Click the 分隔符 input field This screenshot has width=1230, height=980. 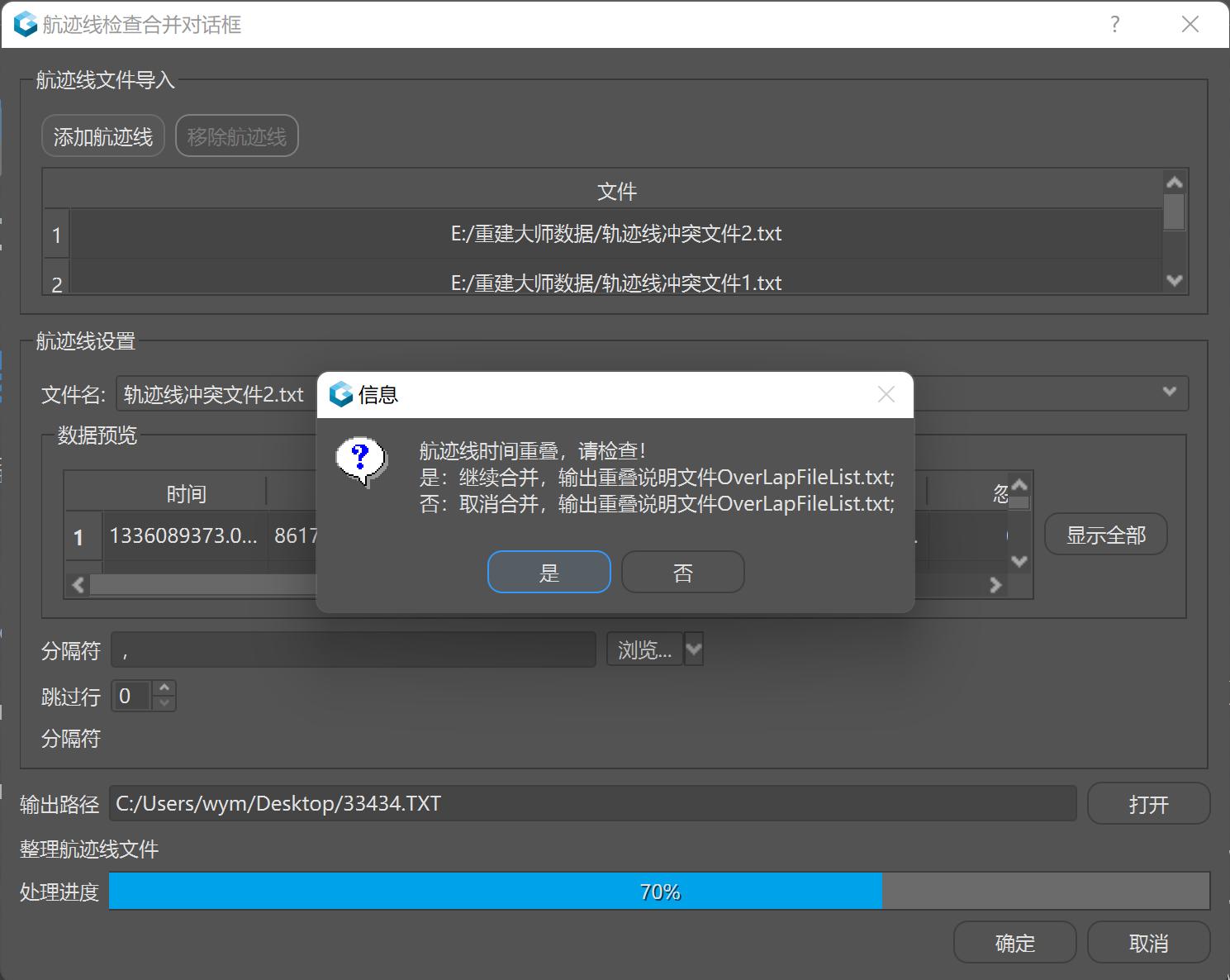(354, 649)
